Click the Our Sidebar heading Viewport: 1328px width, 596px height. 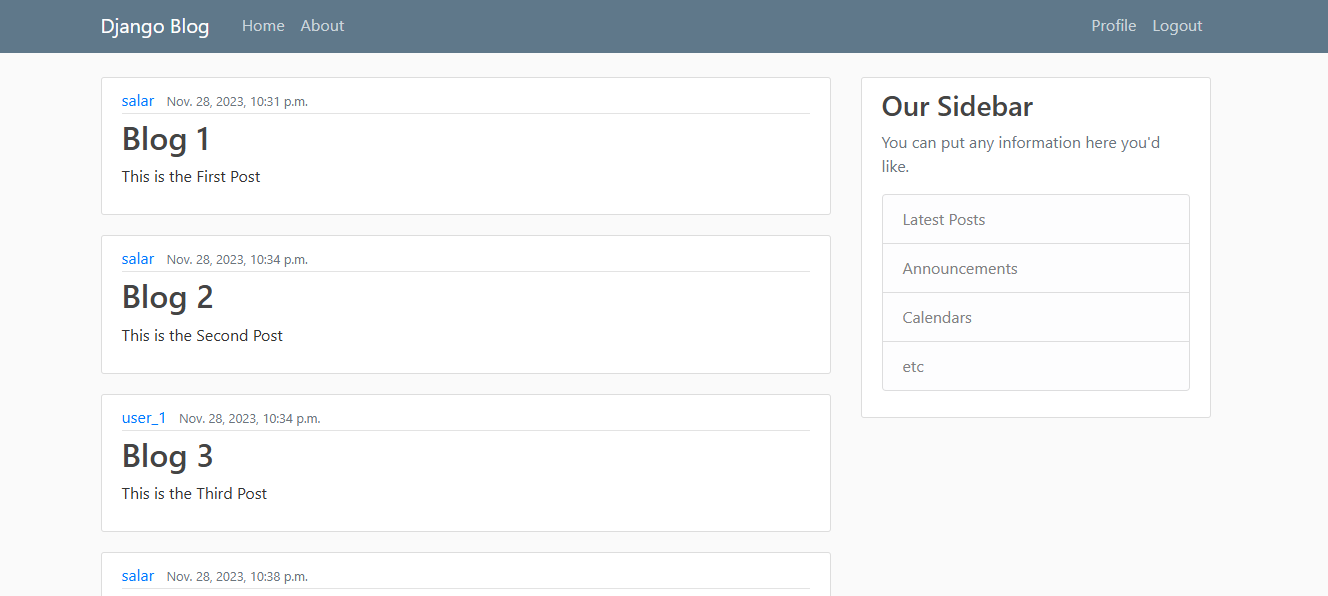(956, 106)
